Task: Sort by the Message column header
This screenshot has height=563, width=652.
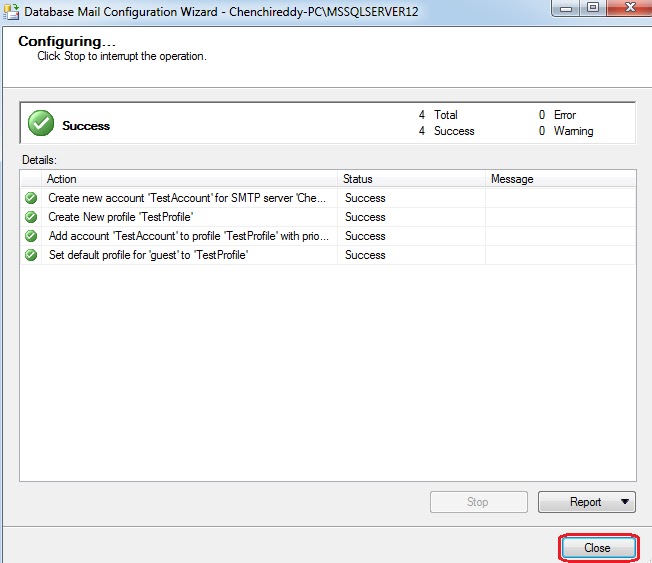Action: pos(561,179)
